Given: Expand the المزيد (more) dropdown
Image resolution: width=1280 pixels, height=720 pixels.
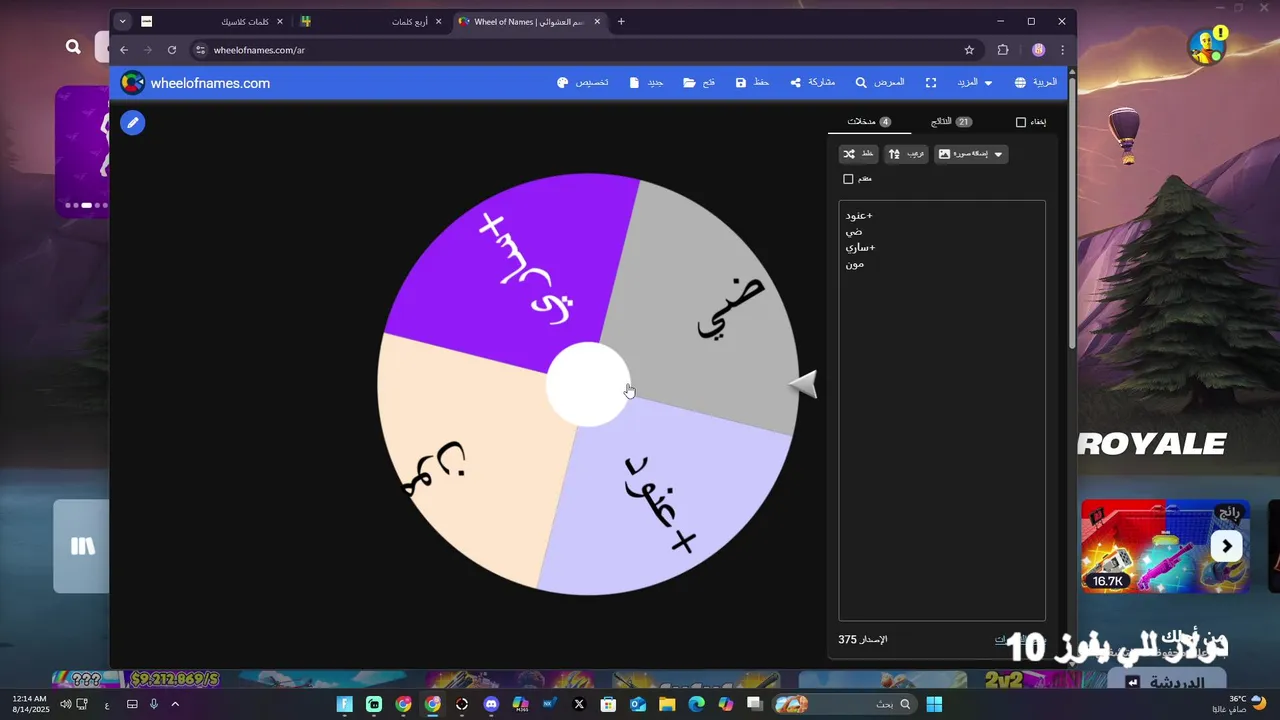Looking at the screenshot, I should tap(975, 83).
